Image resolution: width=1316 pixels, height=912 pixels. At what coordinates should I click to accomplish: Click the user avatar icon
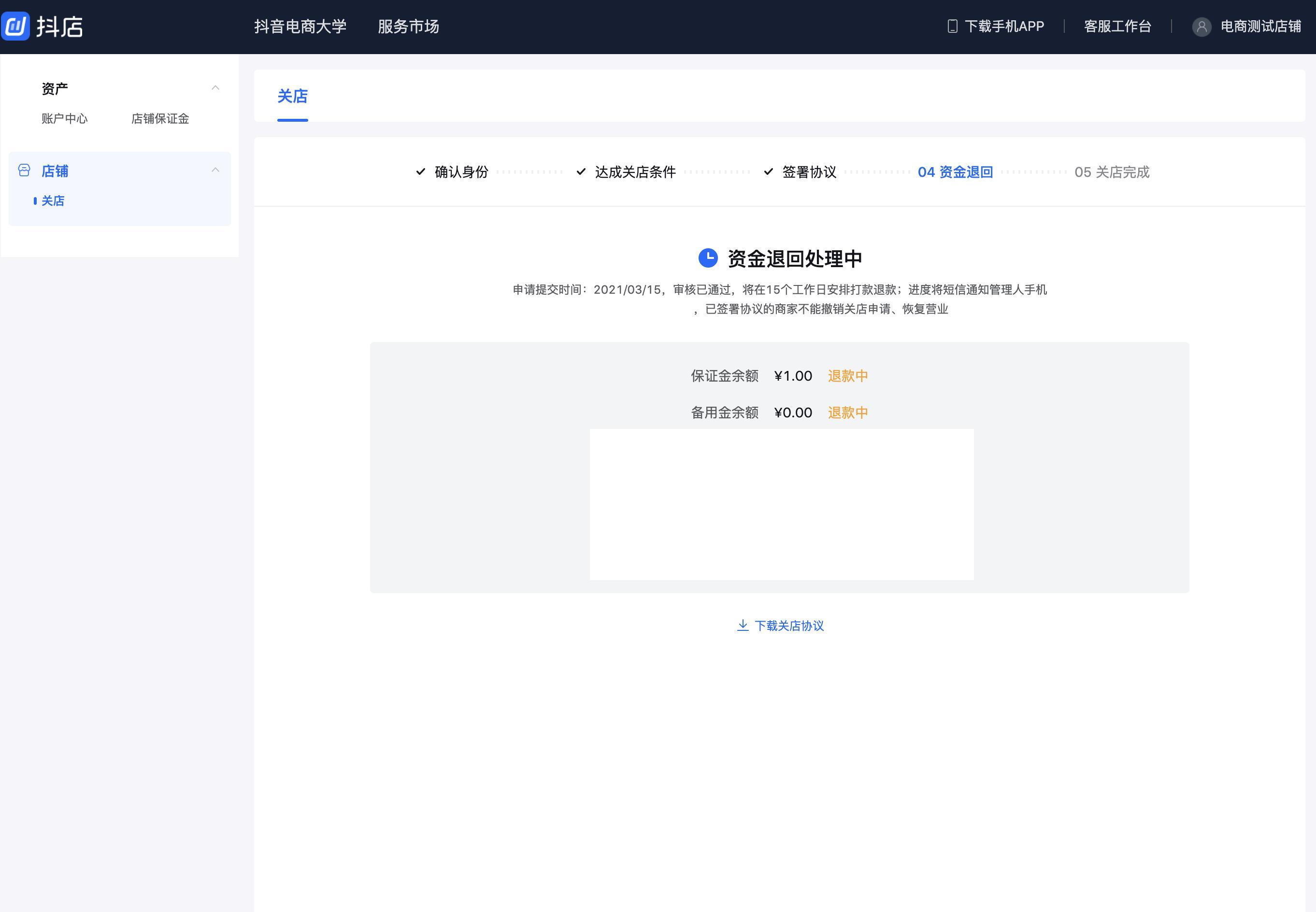pos(1202,27)
